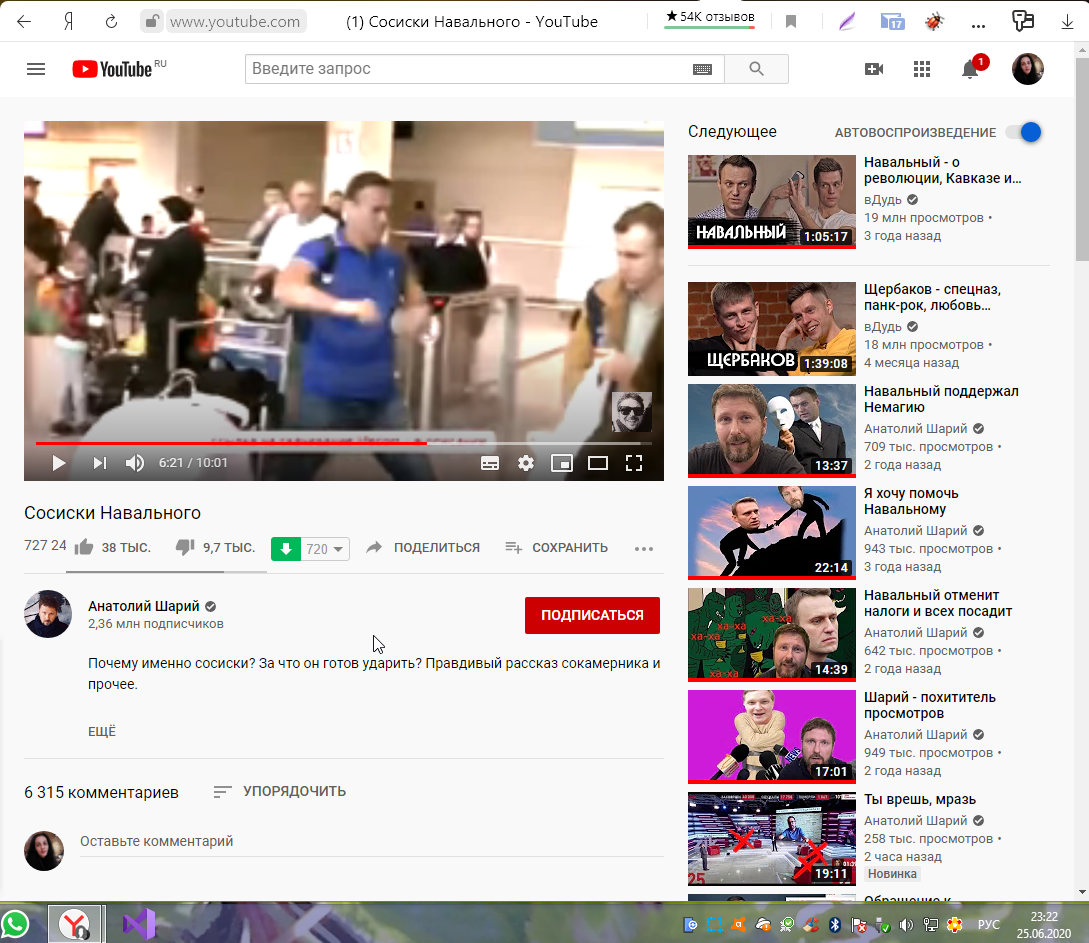Open more actions ellipsis under video
This screenshot has width=1089, height=943.
[x=644, y=549]
